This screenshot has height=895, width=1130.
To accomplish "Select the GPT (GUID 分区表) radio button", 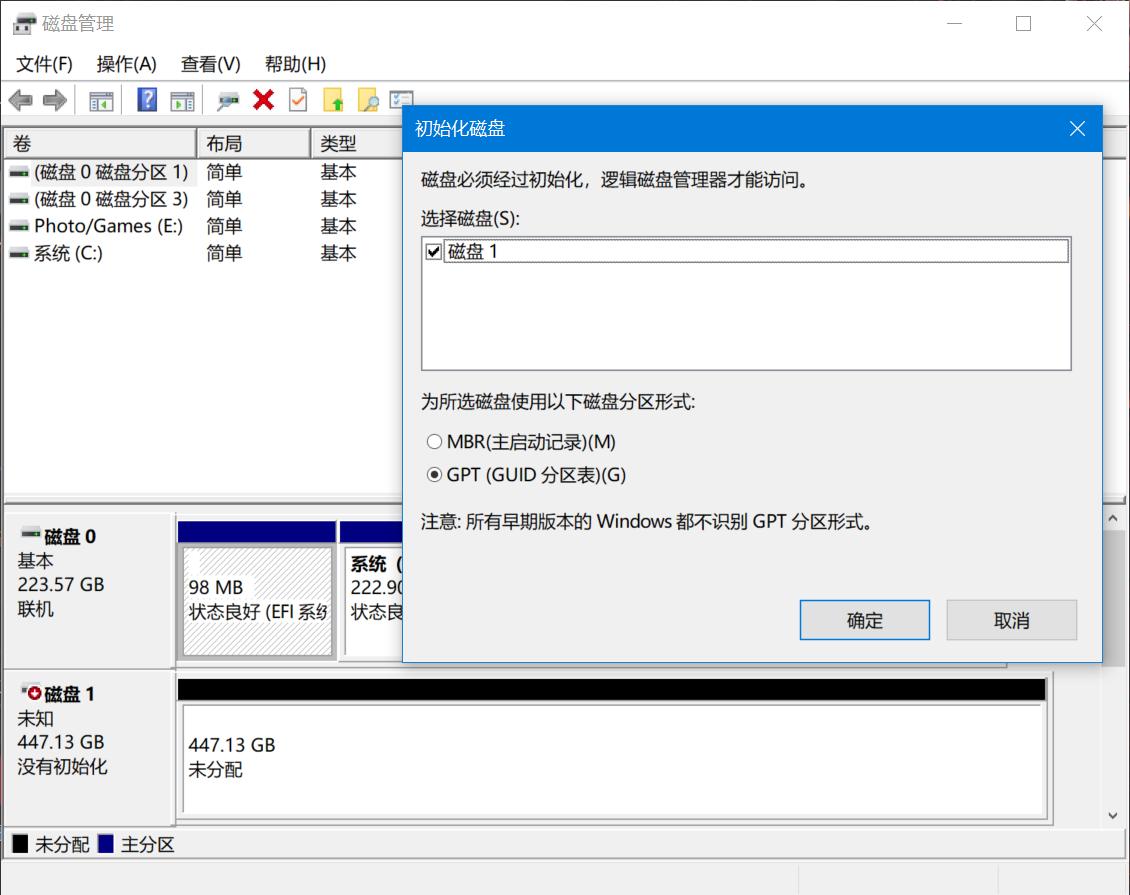I will click(x=435, y=475).
